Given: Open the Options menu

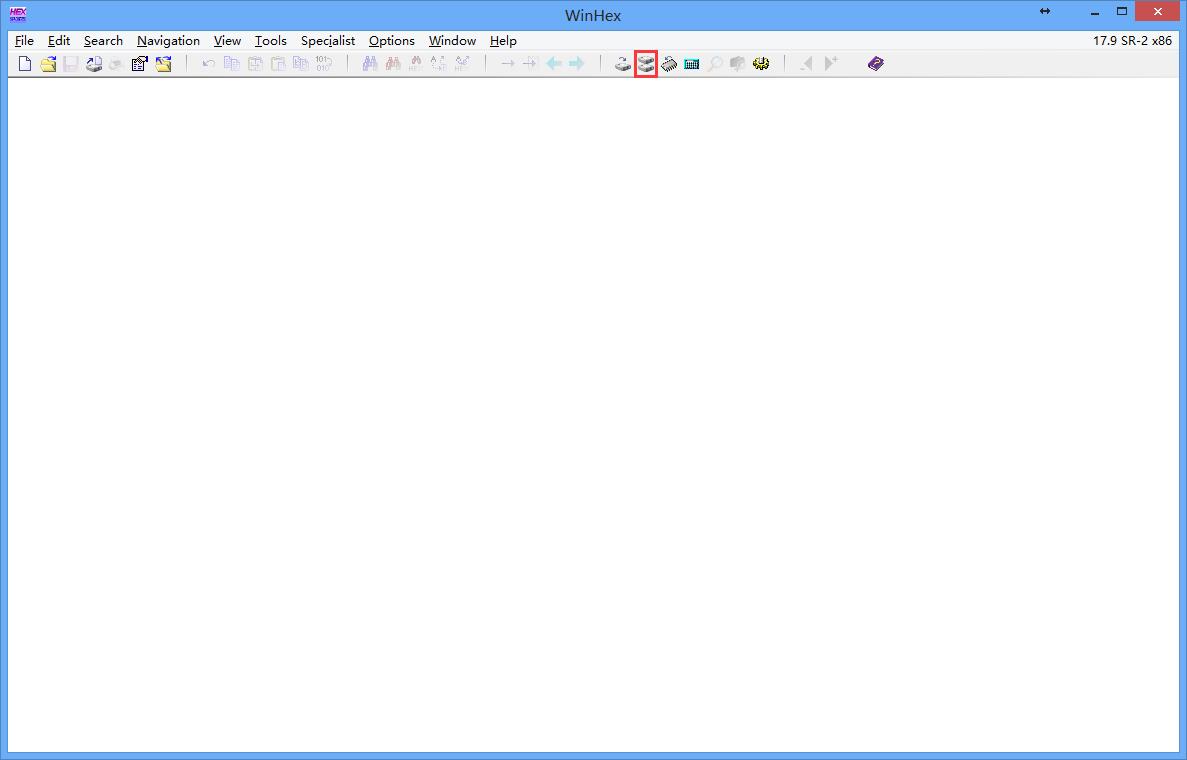Looking at the screenshot, I should coord(391,41).
